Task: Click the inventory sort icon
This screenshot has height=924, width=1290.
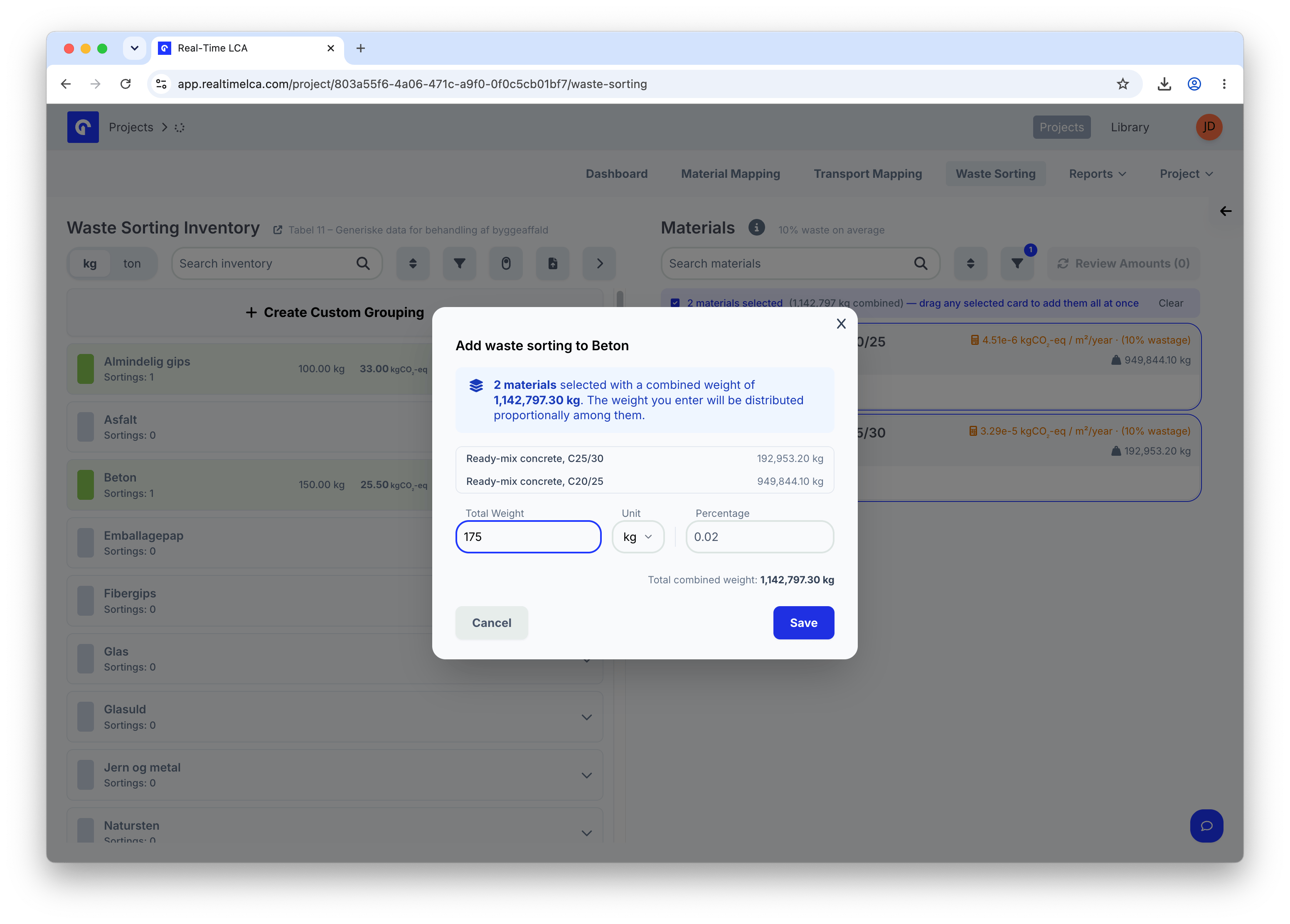Action: (413, 263)
